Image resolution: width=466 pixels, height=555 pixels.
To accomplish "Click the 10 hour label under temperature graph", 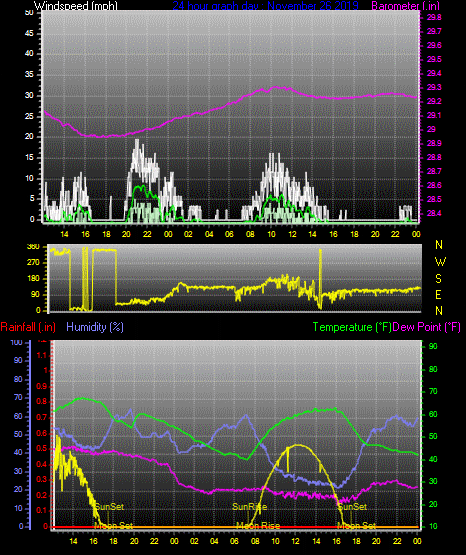I will pyautogui.click(x=275, y=541).
